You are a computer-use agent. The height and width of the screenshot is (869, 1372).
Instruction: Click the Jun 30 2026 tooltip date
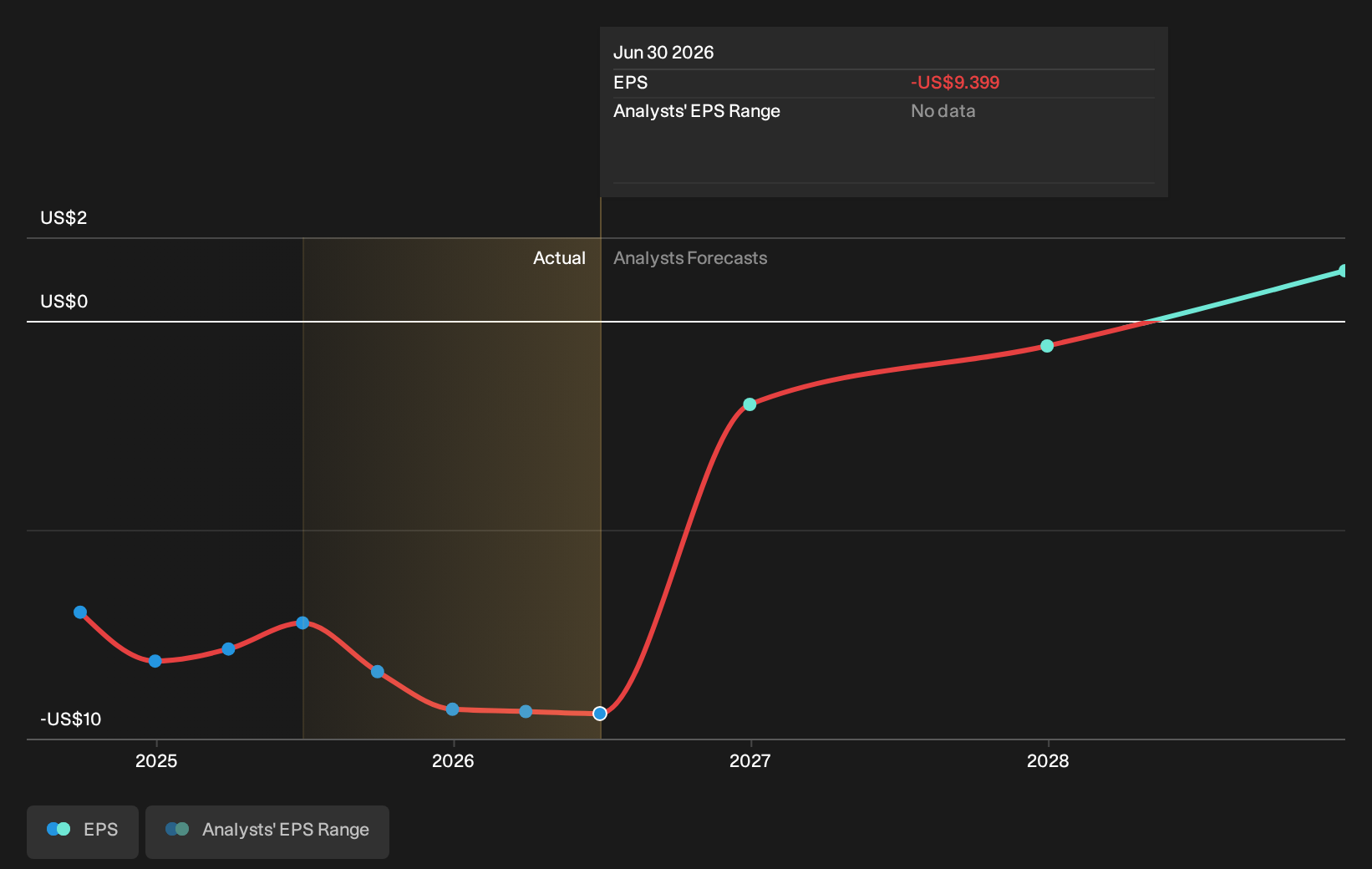(x=663, y=53)
